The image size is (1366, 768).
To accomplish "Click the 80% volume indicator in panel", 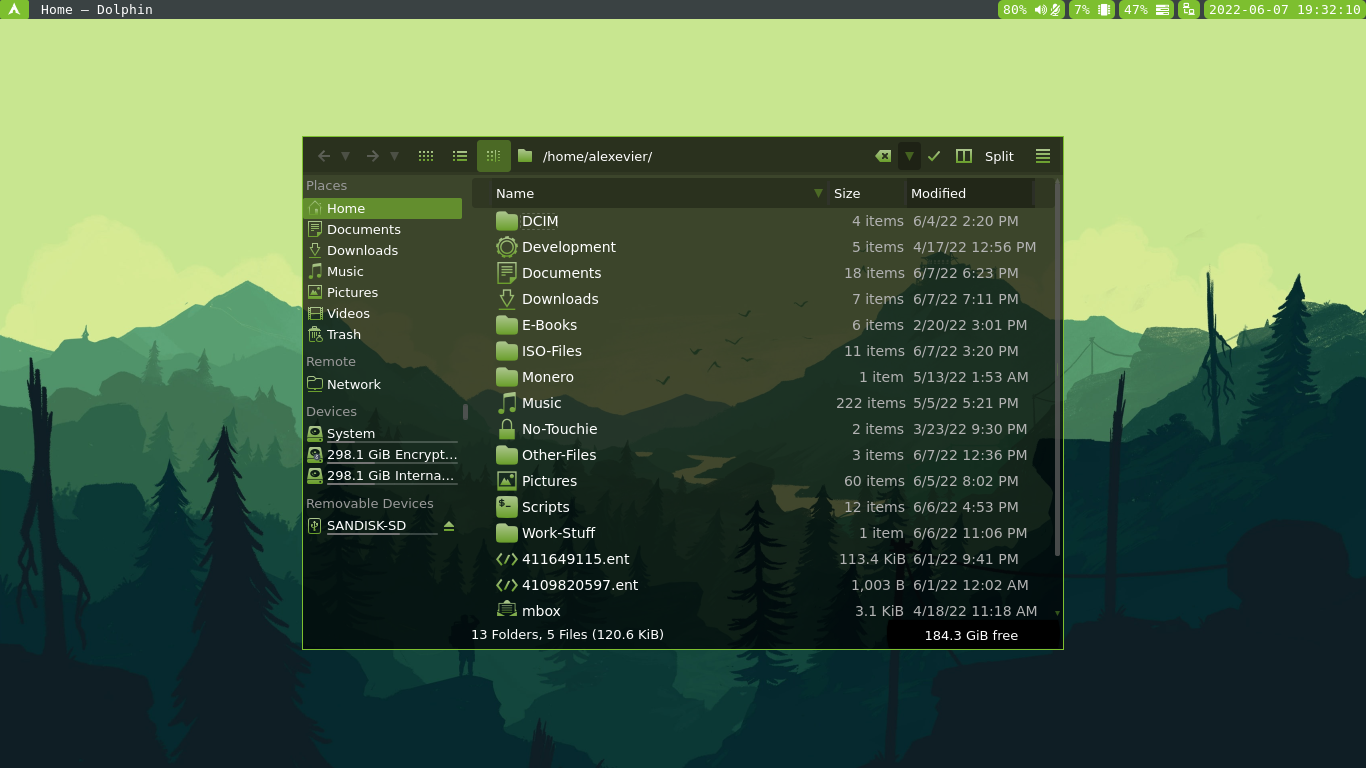I will tap(1031, 9).
